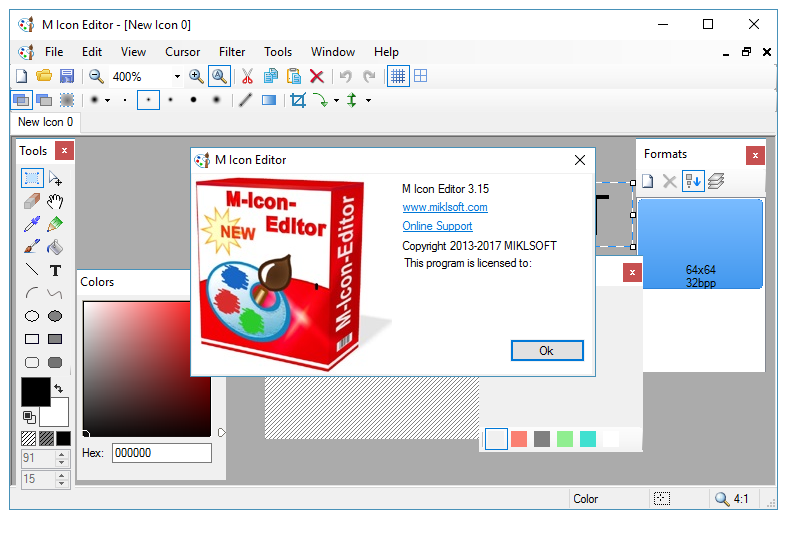The height and width of the screenshot is (543, 787).
Task: Select the filled rounded rectangle tool
Action: (55, 362)
